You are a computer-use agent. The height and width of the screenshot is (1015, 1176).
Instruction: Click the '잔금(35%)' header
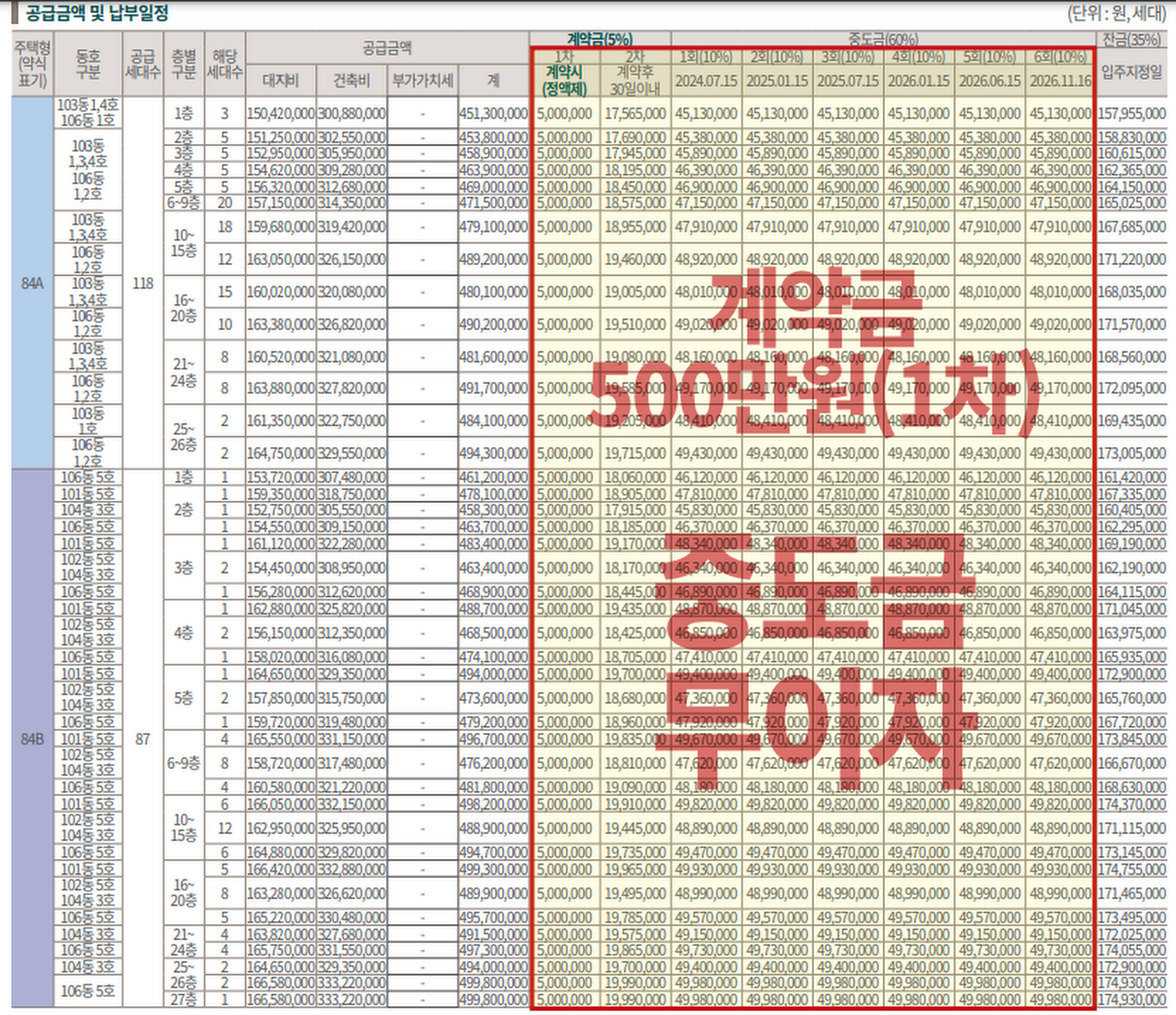point(1131,40)
